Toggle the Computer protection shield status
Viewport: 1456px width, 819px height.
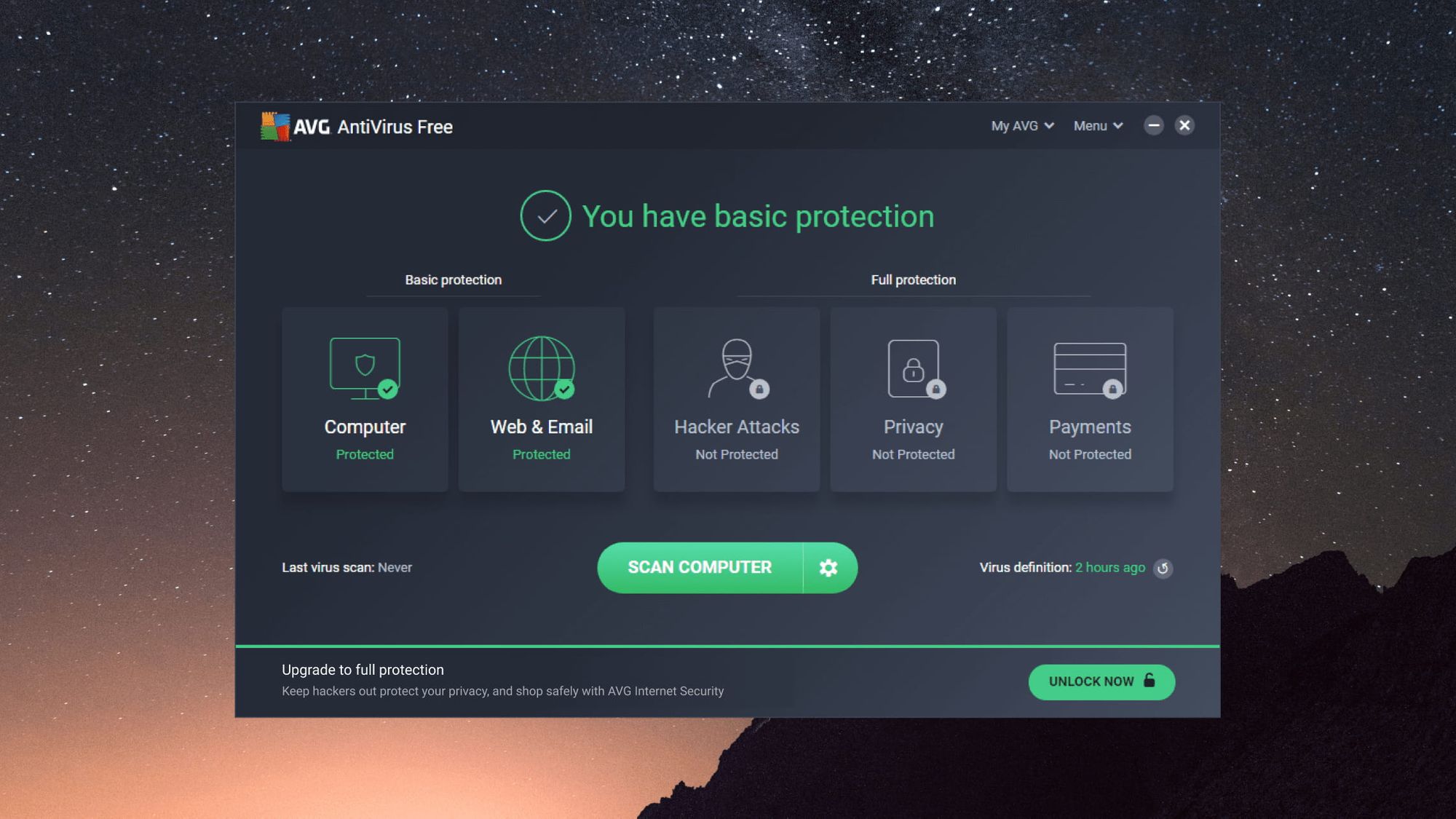[x=364, y=398]
